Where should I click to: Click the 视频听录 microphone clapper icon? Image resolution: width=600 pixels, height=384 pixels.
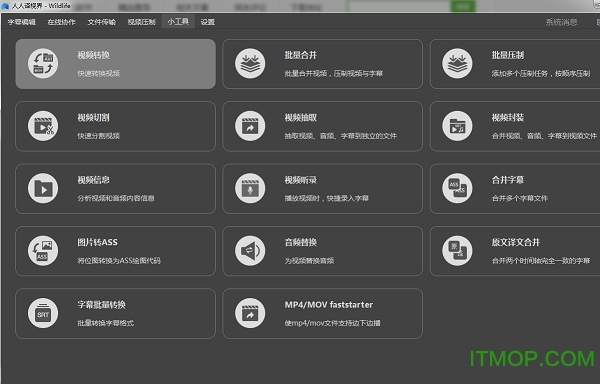[x=250, y=188]
